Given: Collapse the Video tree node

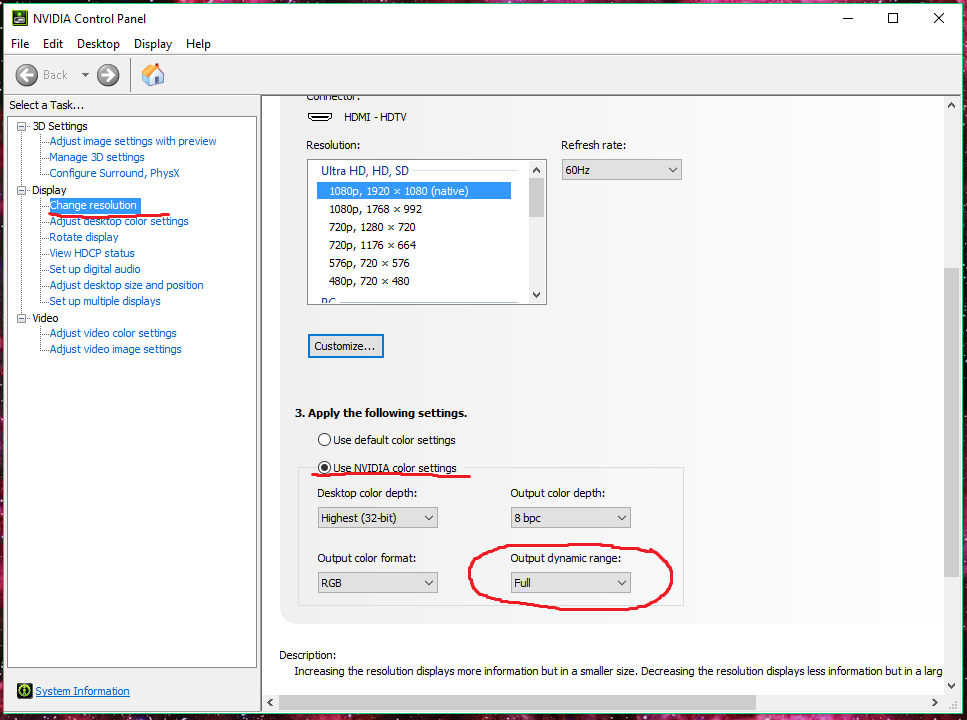Looking at the screenshot, I should coord(22,318).
